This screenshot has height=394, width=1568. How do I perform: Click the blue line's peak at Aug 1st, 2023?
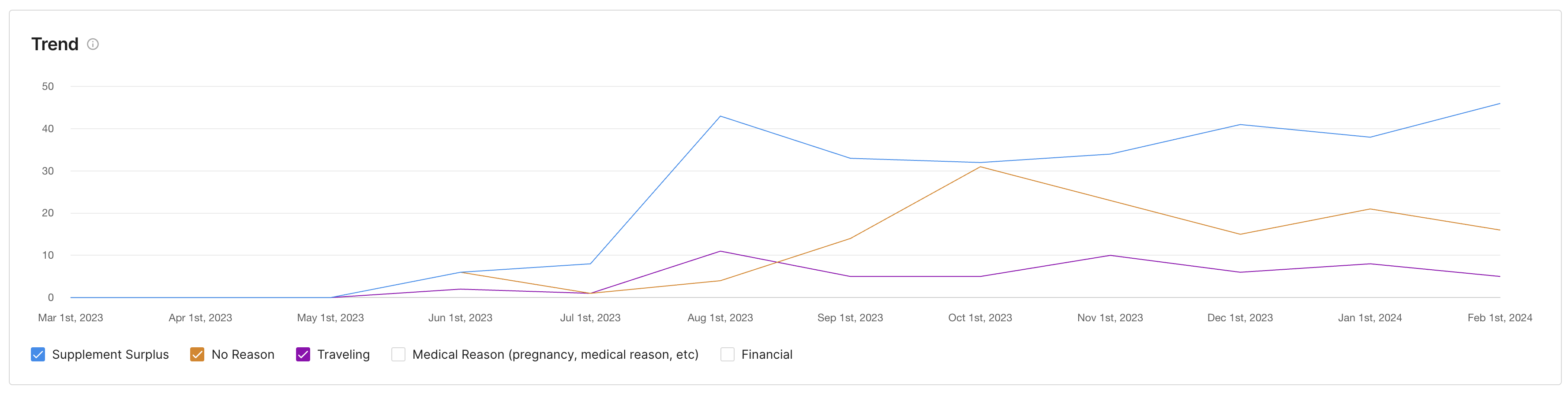pyautogui.click(x=720, y=116)
